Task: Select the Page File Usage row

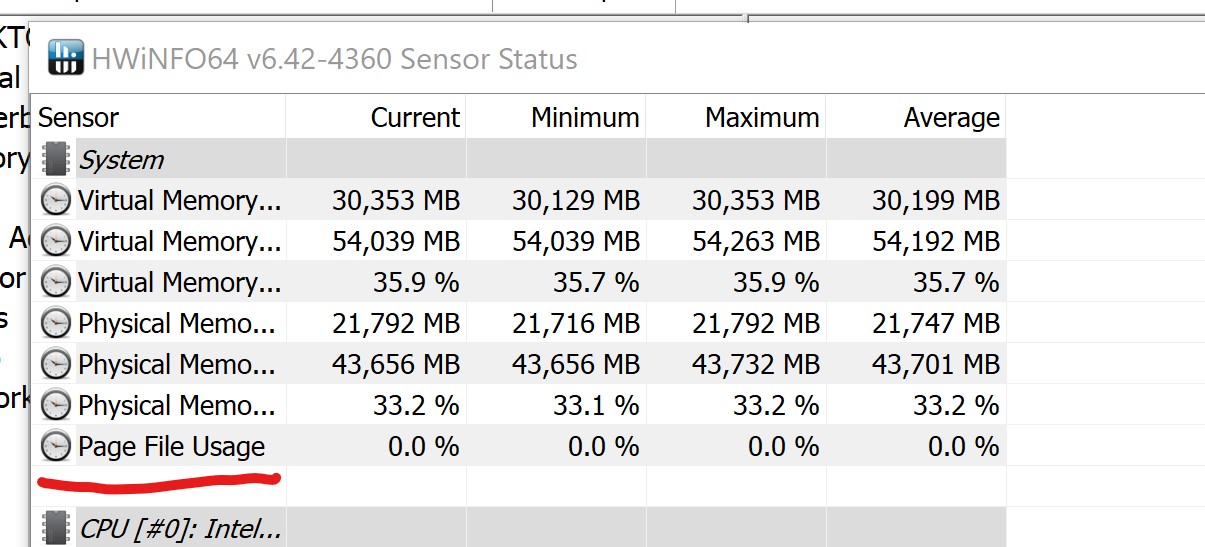Action: (x=519, y=446)
